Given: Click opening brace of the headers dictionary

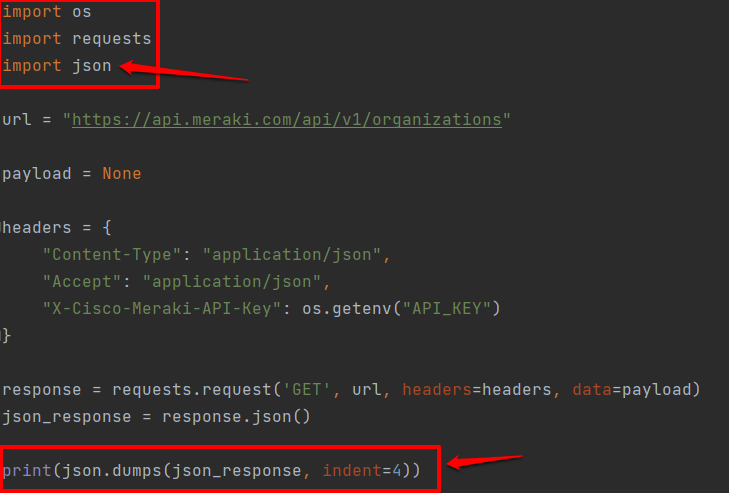Looking at the screenshot, I should (107, 227).
